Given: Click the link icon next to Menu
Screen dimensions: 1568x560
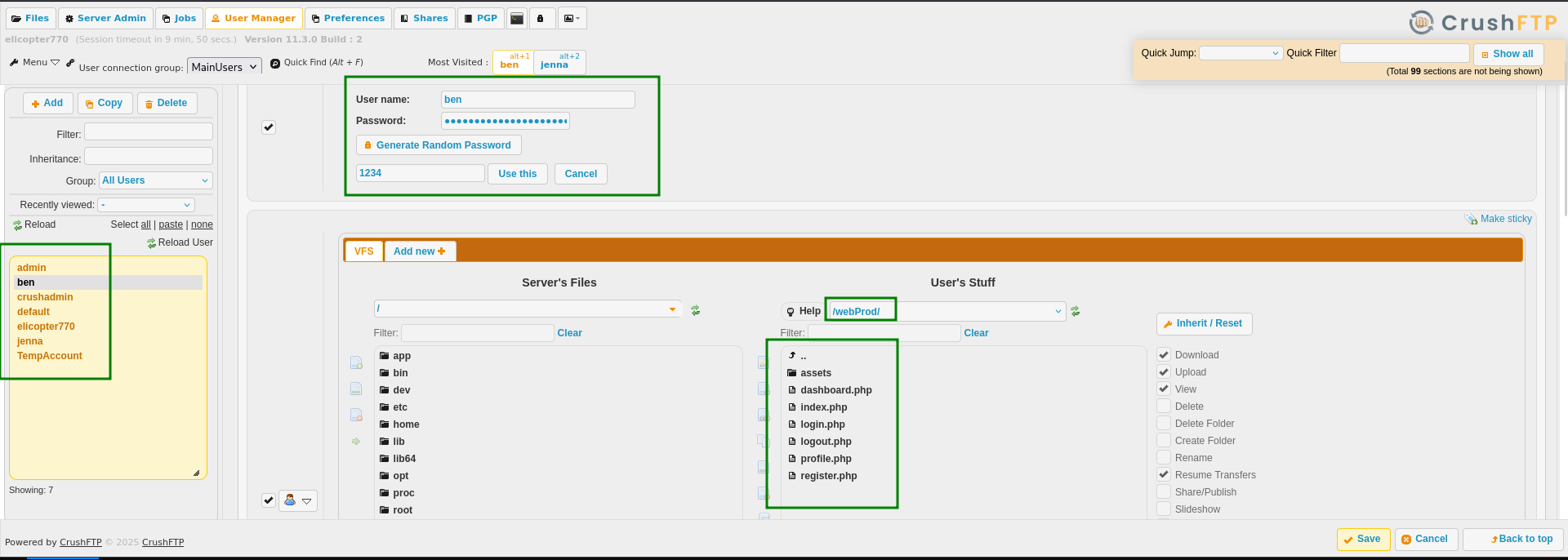Looking at the screenshot, I should pyautogui.click(x=70, y=63).
